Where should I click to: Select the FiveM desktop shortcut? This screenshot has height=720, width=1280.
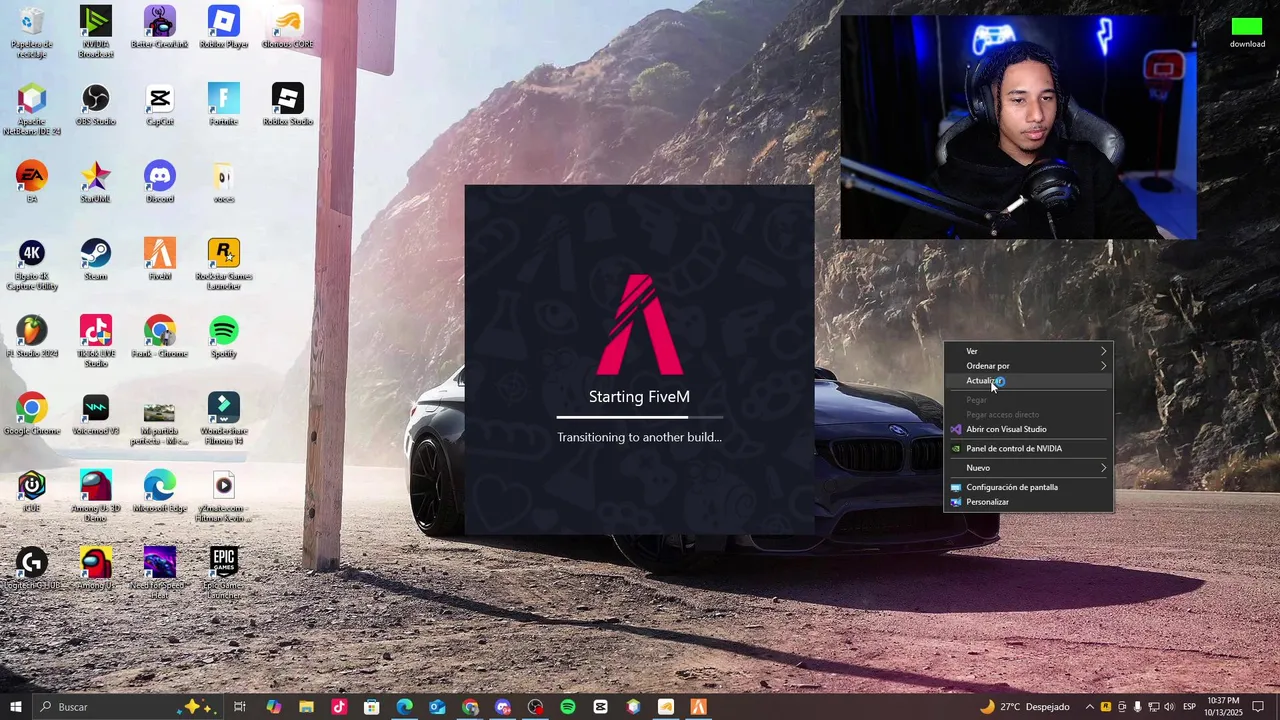[160, 260]
